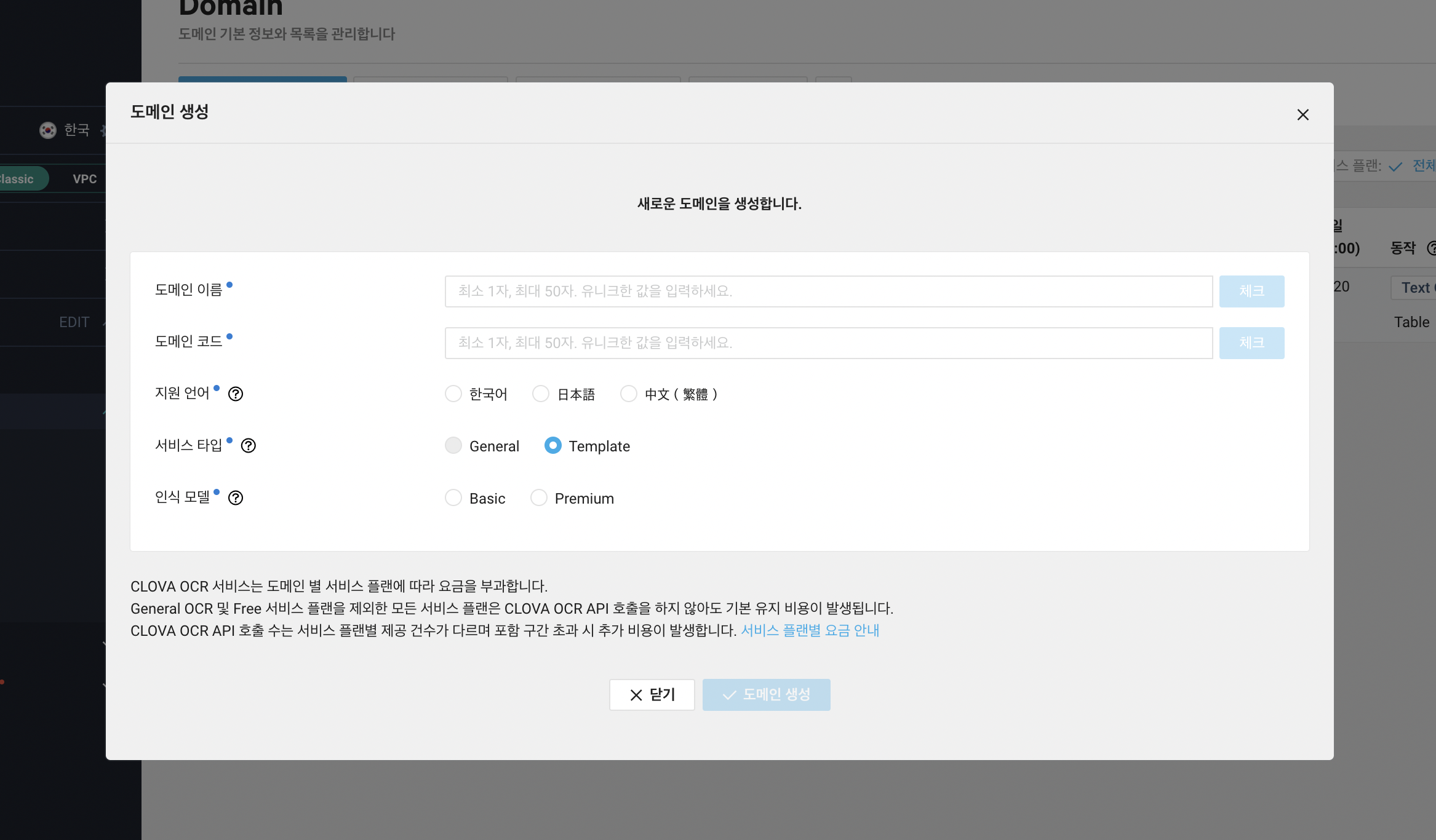Choose General service type
1436x840 pixels.
coord(453,446)
